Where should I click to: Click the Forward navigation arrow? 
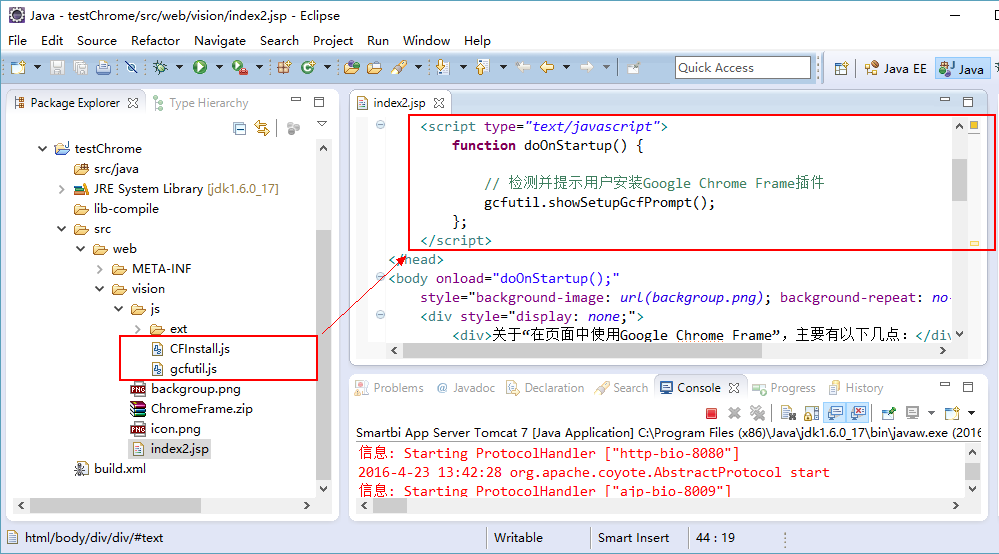coord(587,67)
